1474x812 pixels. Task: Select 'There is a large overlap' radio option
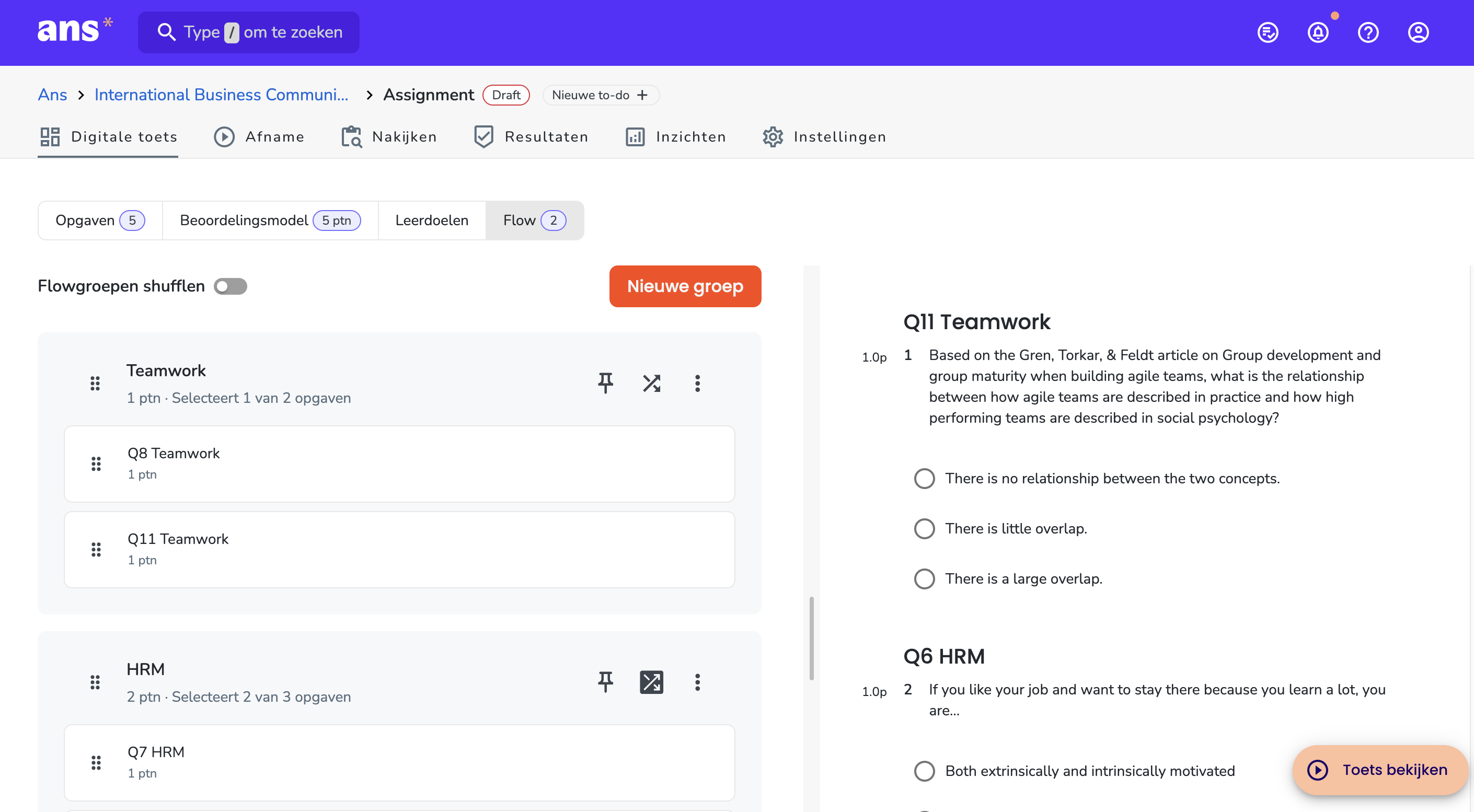924,578
